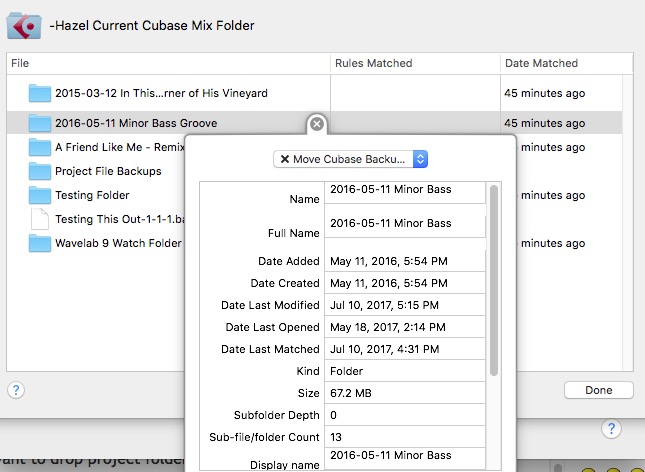Click the Cubase folder icon in the header
Image resolution: width=645 pixels, height=472 pixels.
[x=24, y=26]
